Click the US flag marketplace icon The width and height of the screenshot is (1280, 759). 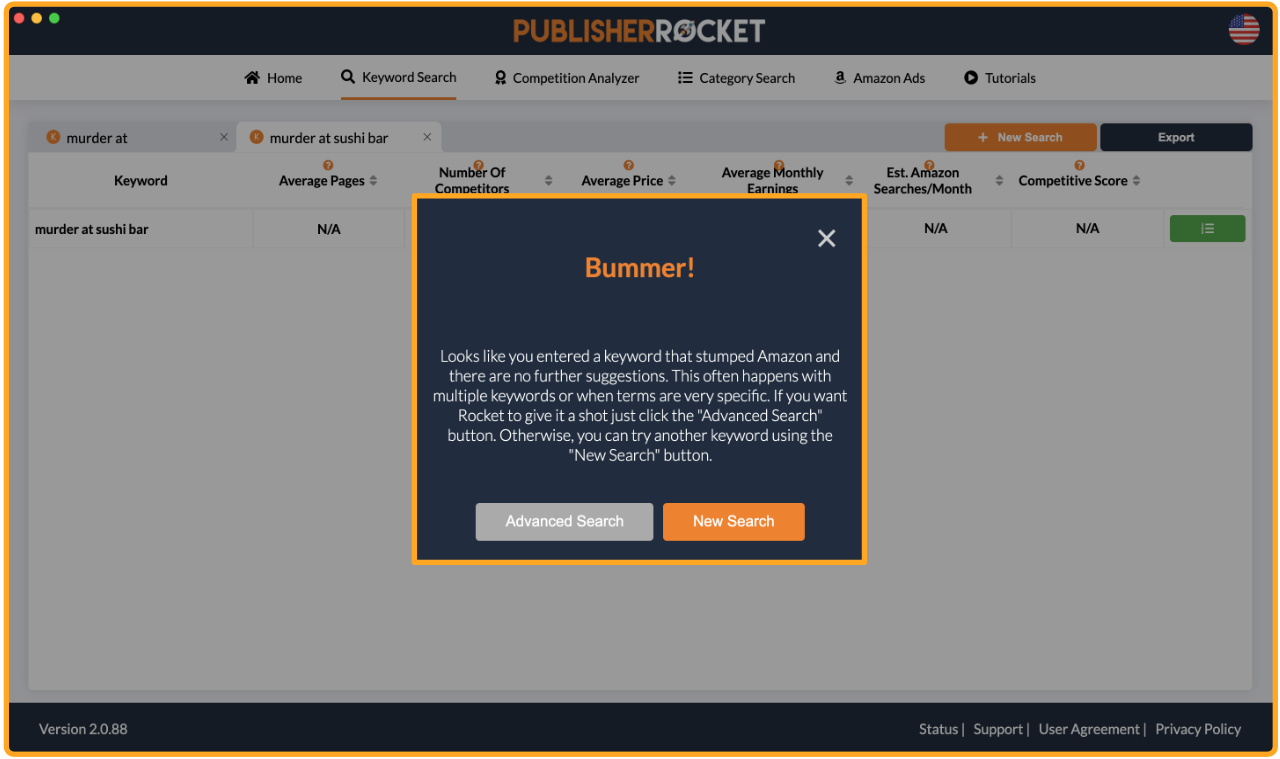(1244, 30)
